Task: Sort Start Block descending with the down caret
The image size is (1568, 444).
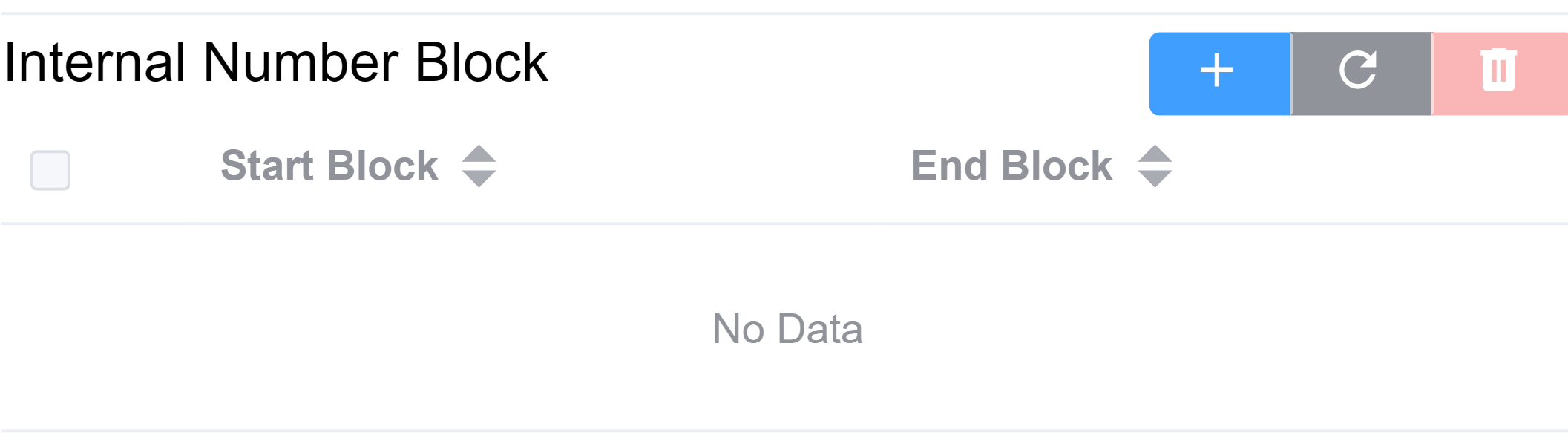Action: [479, 179]
